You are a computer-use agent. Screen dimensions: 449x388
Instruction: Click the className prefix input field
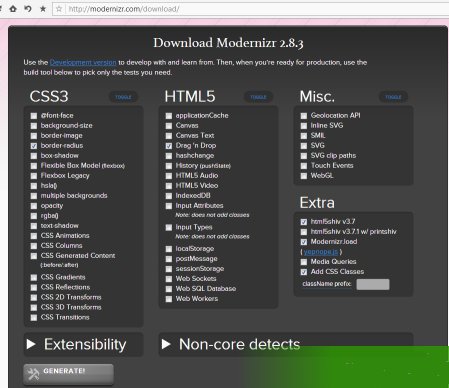coord(373,284)
